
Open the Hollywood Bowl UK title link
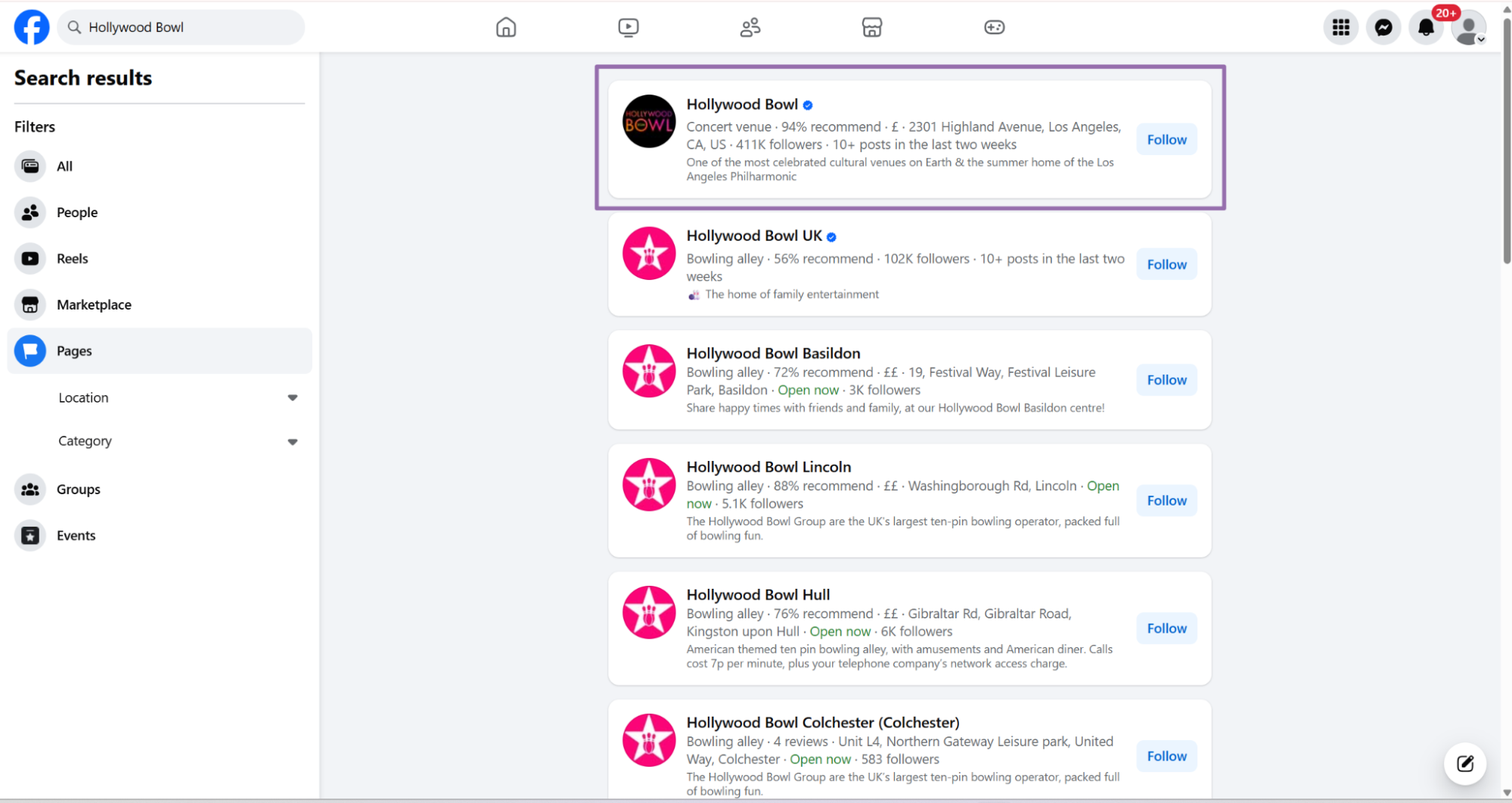(754, 236)
